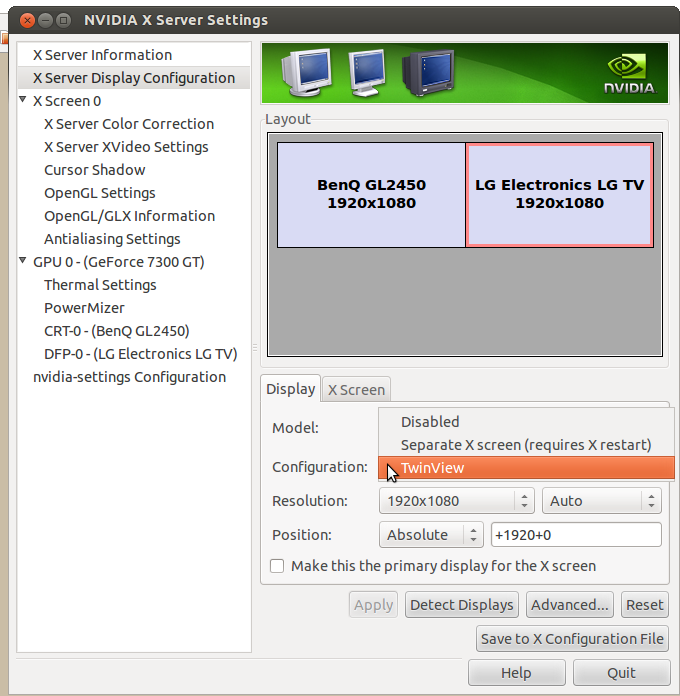Image resolution: width=680 pixels, height=696 pixels.
Task: Enable 'Make this the primary display' checkbox
Action: click(x=278, y=566)
